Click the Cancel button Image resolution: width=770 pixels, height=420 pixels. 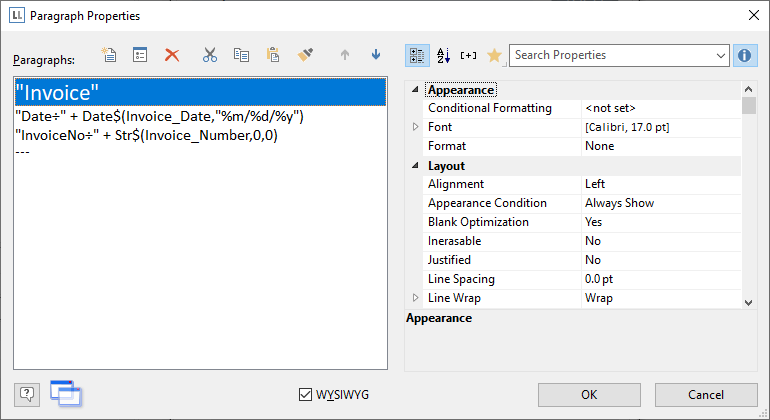coord(706,395)
